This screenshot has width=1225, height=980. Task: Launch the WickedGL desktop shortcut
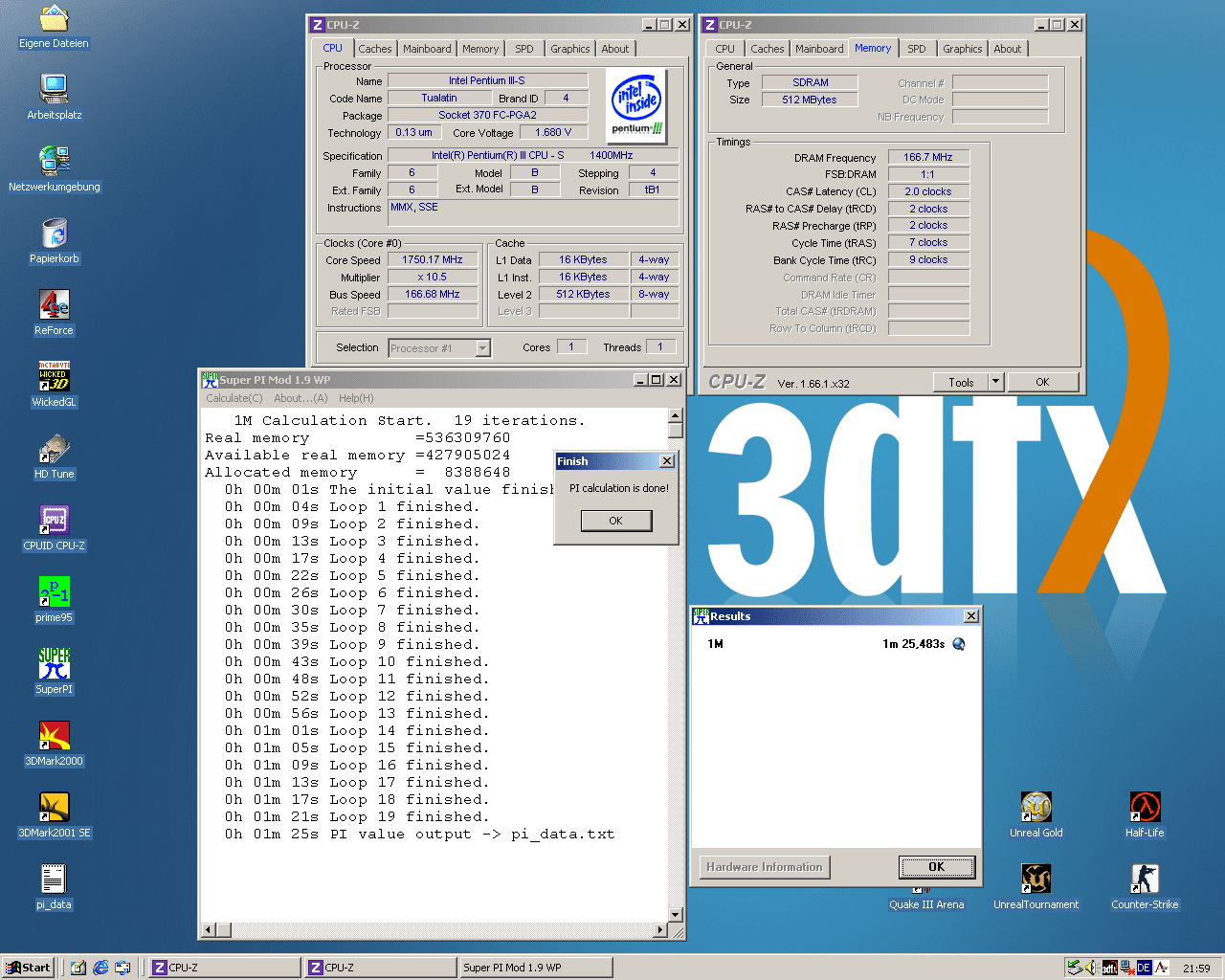tap(55, 384)
